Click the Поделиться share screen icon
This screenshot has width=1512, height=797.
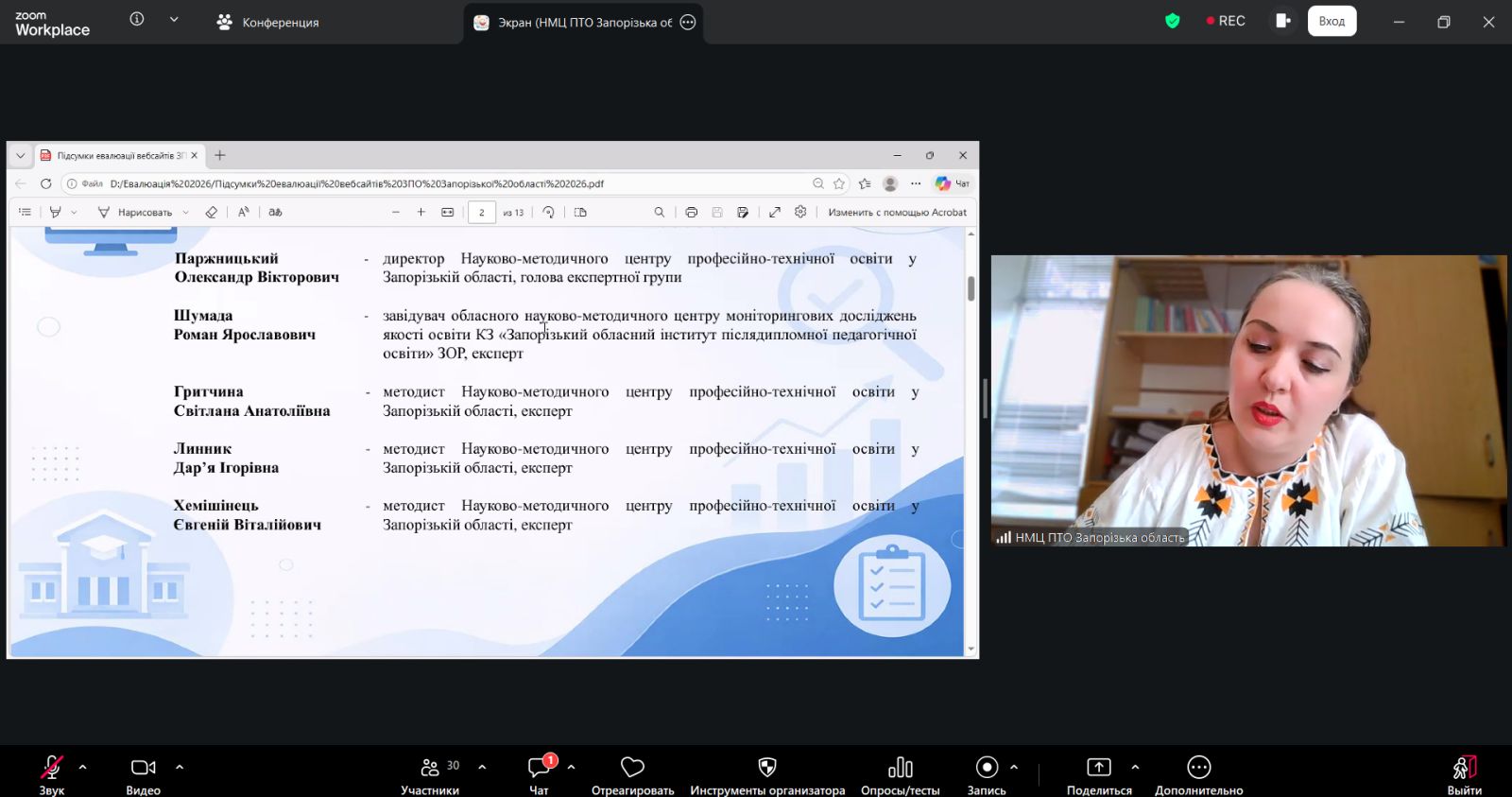pyautogui.click(x=1098, y=768)
